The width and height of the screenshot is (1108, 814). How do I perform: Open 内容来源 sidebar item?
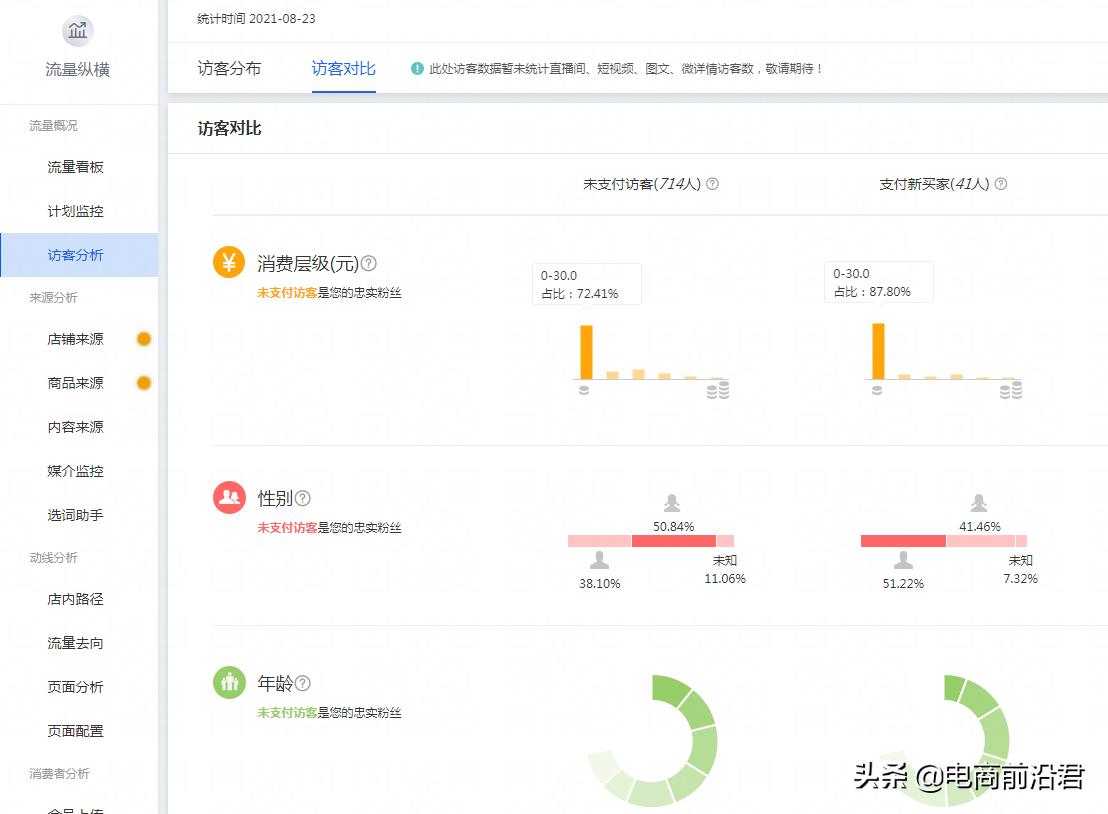[x=76, y=427]
